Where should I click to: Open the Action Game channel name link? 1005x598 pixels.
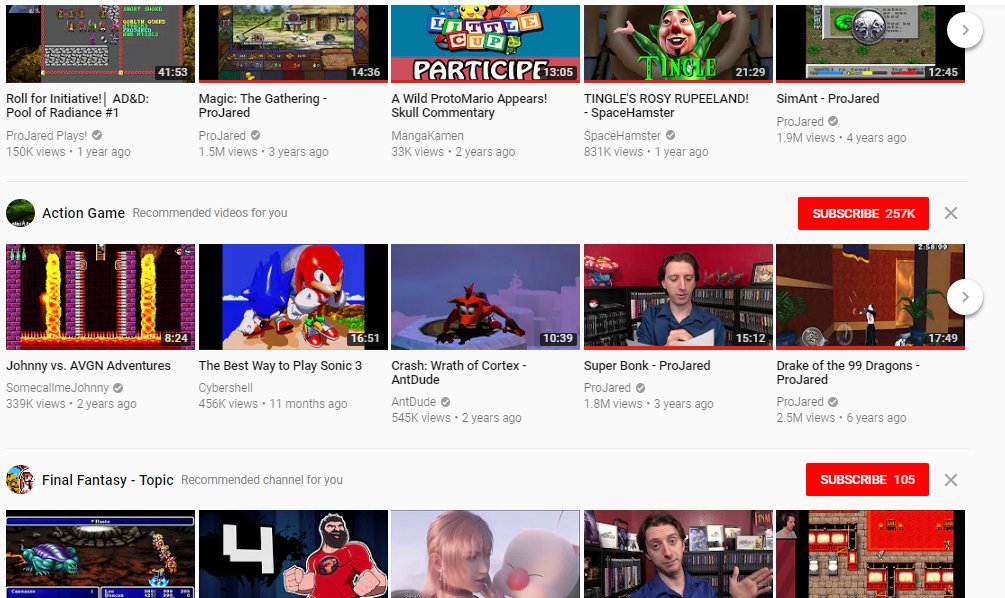(x=83, y=213)
